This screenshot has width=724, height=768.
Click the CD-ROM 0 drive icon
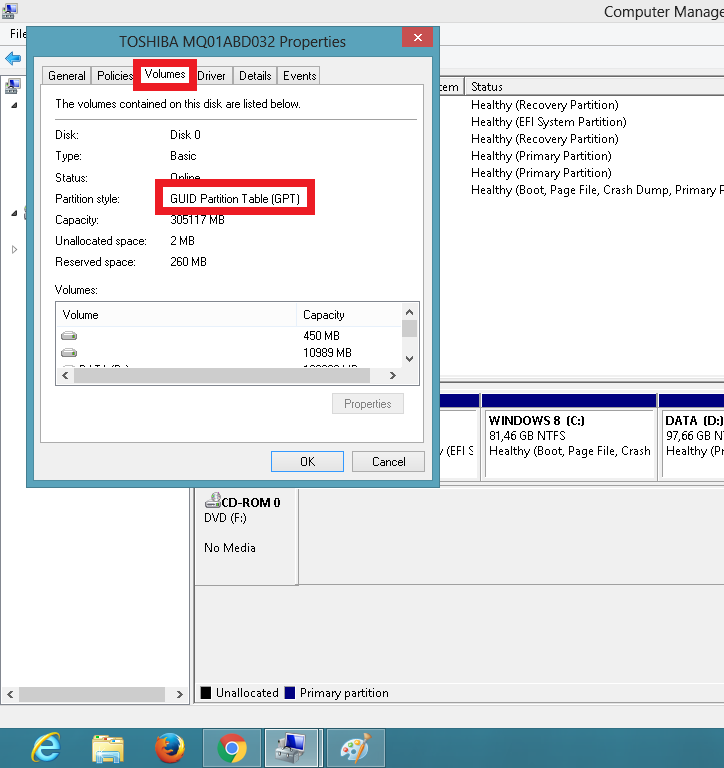click(213, 500)
